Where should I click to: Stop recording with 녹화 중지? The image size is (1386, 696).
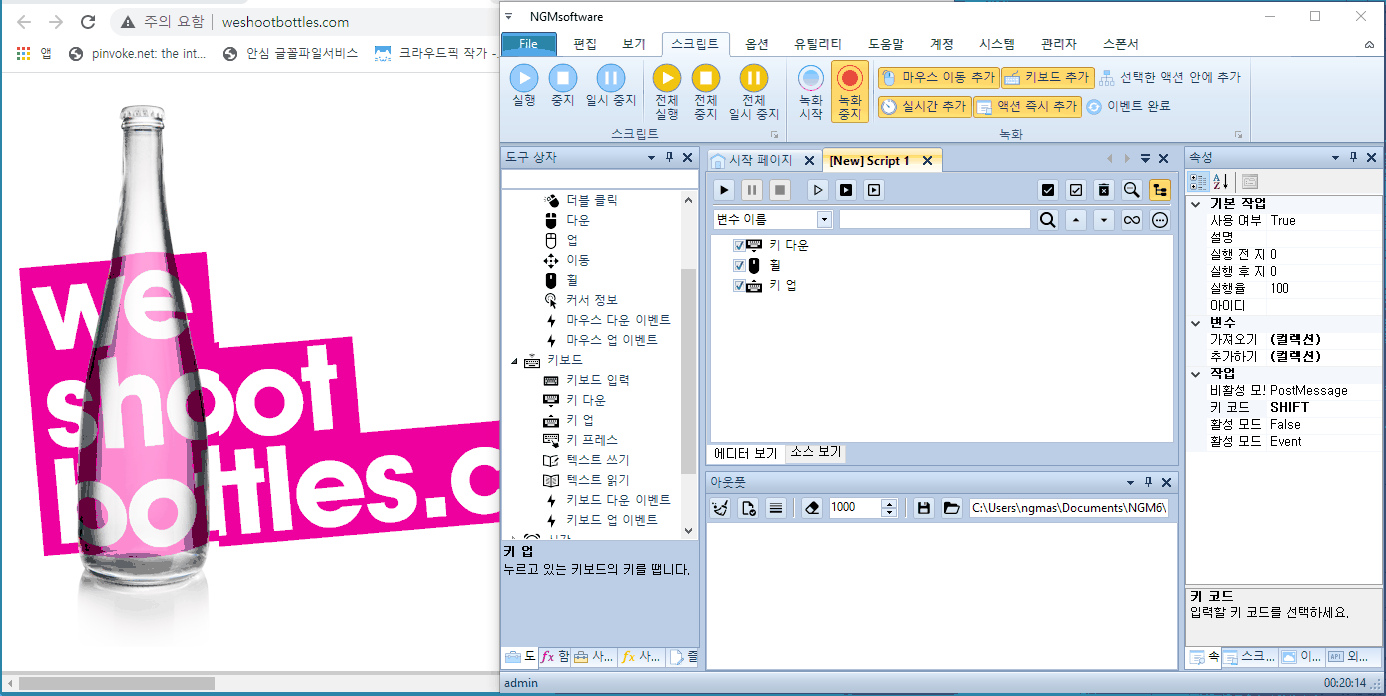coord(849,91)
